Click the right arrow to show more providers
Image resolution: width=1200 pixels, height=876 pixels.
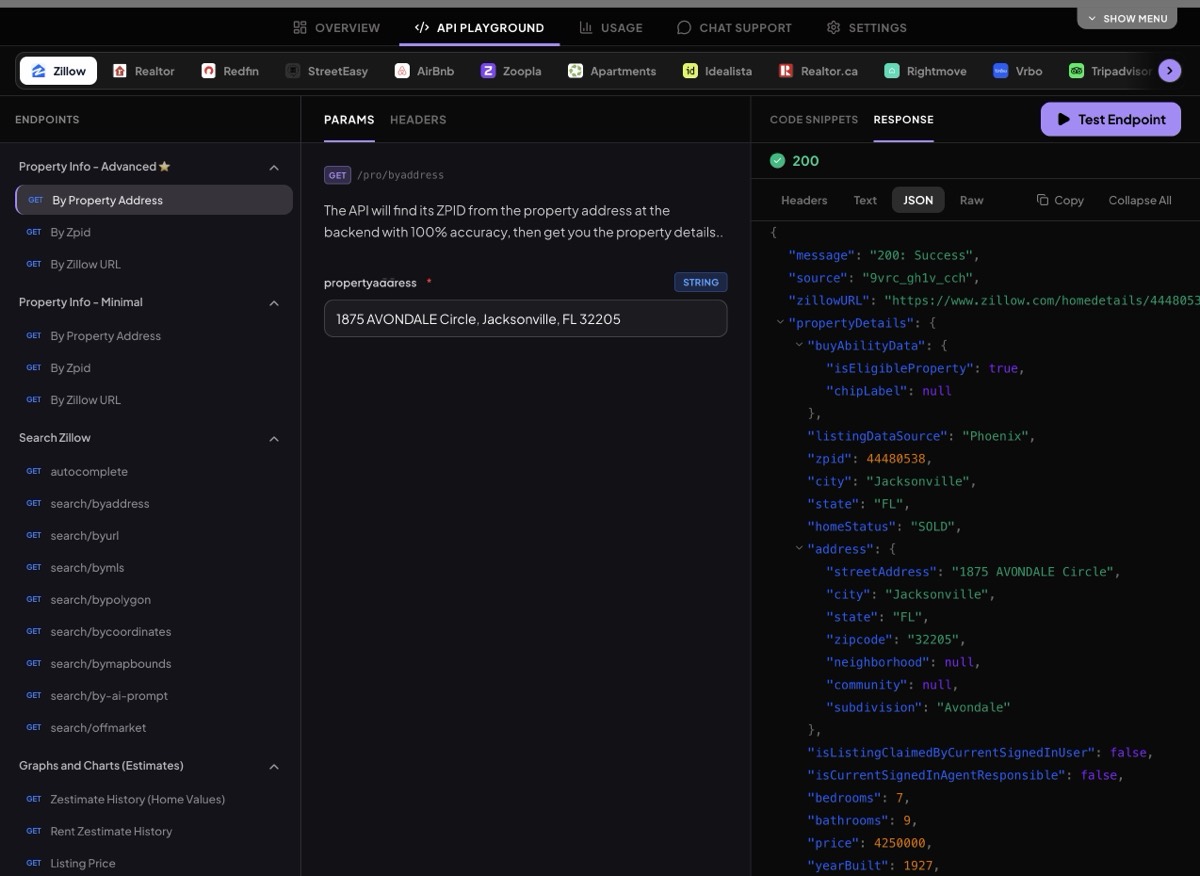[1170, 71]
